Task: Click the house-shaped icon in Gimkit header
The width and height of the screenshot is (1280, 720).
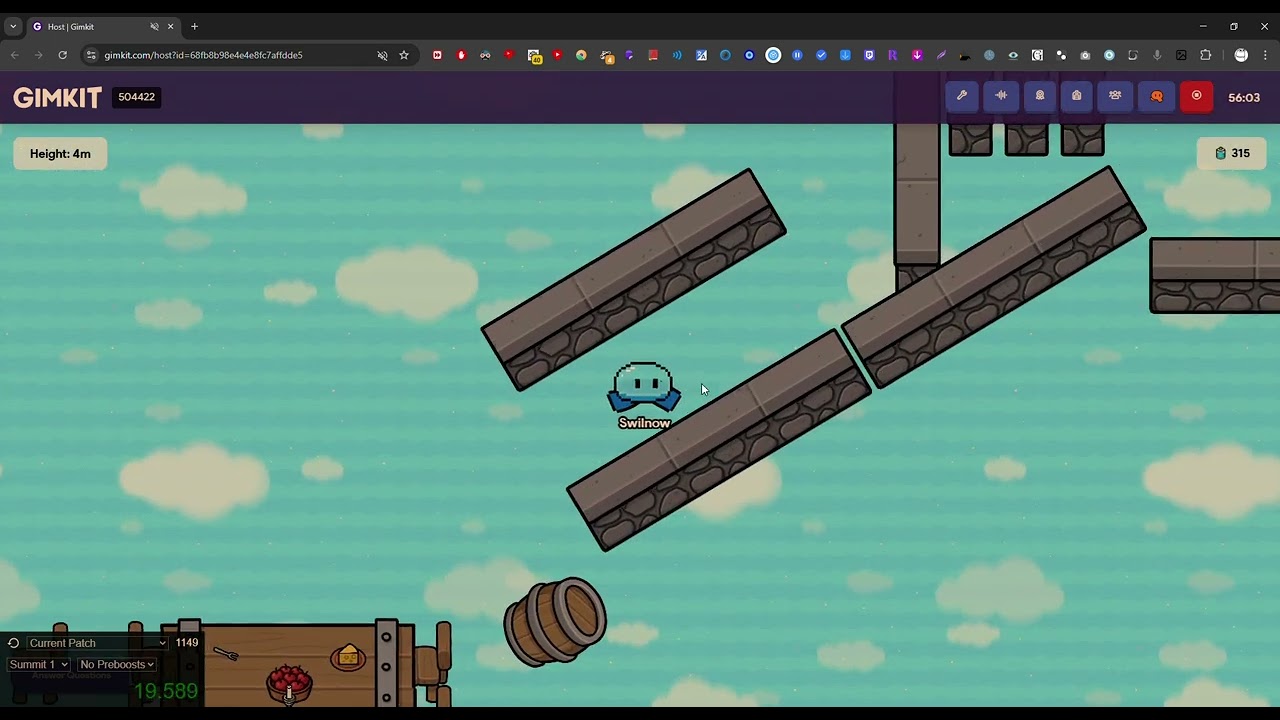Action: 1077,96
